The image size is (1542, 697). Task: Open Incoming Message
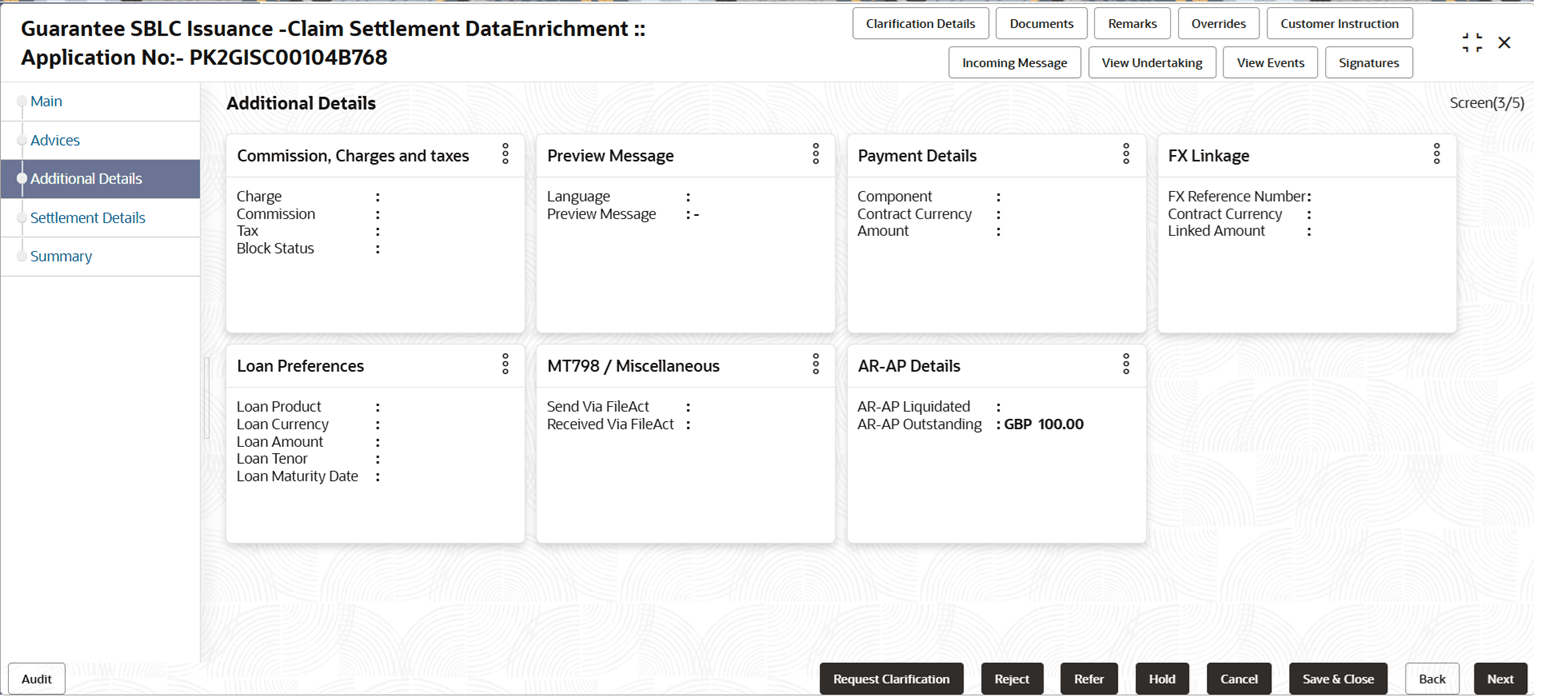coord(1014,62)
